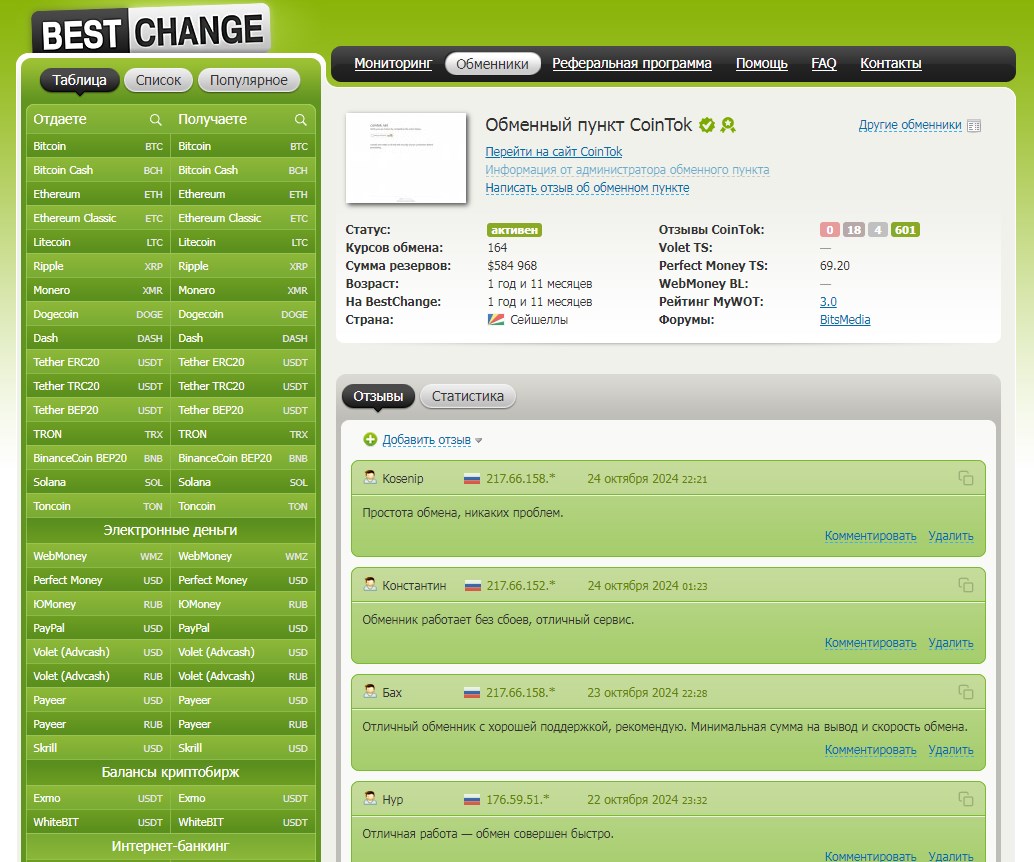This screenshot has height=862, width=1034.
Task: Click Бах user avatar icon
Action: 370,691
